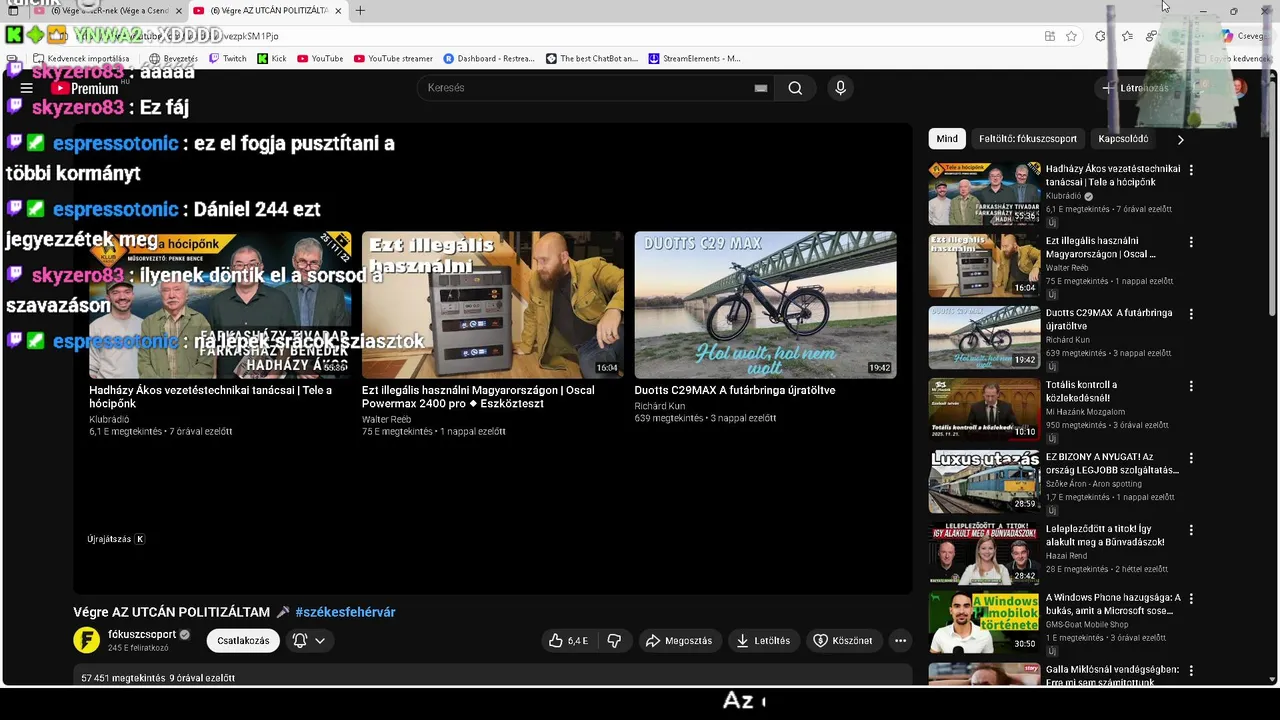Show more filter chips with right chevron
The width and height of the screenshot is (1280, 720).
[x=1180, y=139]
